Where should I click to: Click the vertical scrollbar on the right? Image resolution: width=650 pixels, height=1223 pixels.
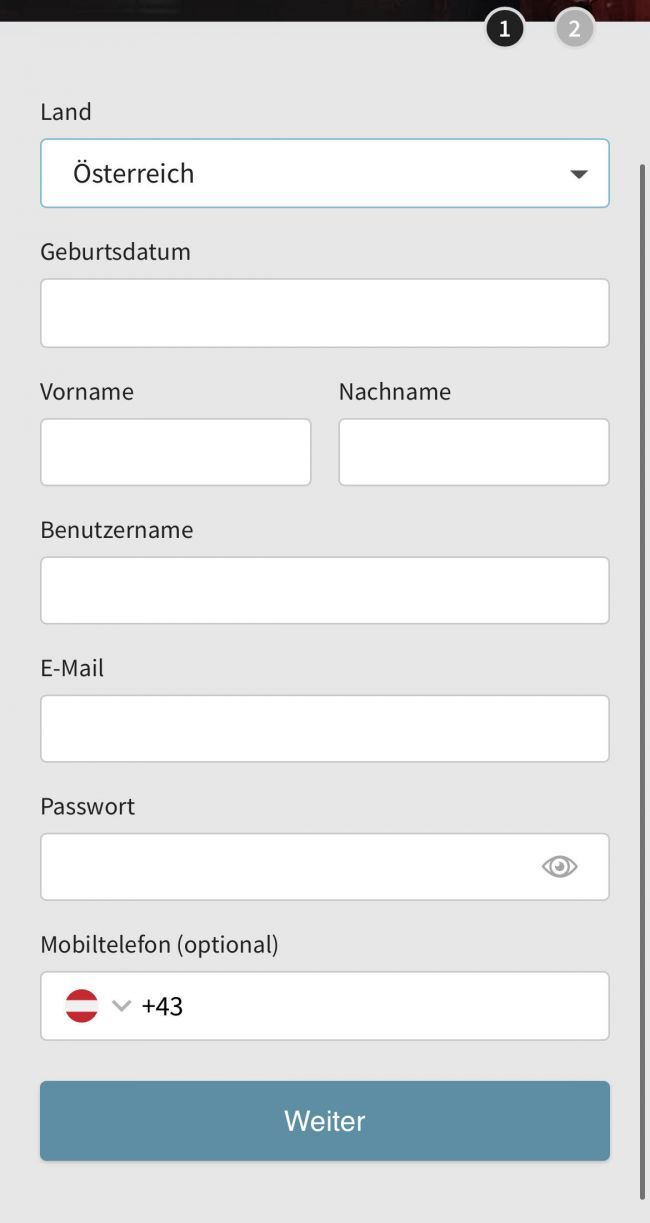642,680
